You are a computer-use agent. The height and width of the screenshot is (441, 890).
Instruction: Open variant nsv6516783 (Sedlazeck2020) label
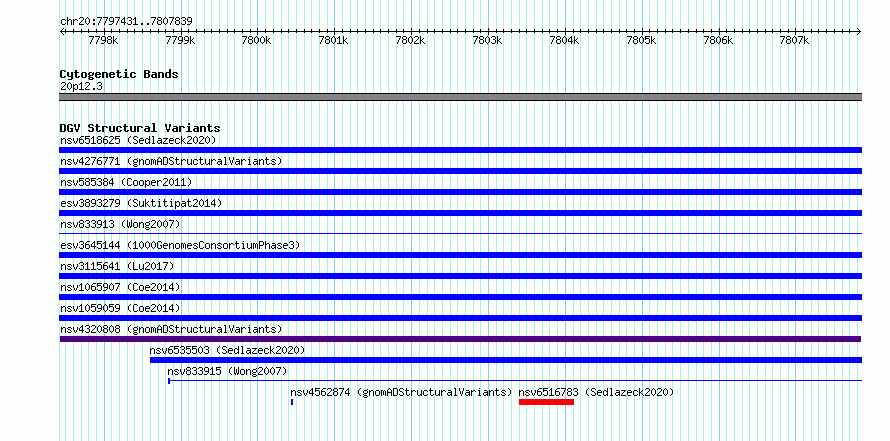tap(596, 392)
